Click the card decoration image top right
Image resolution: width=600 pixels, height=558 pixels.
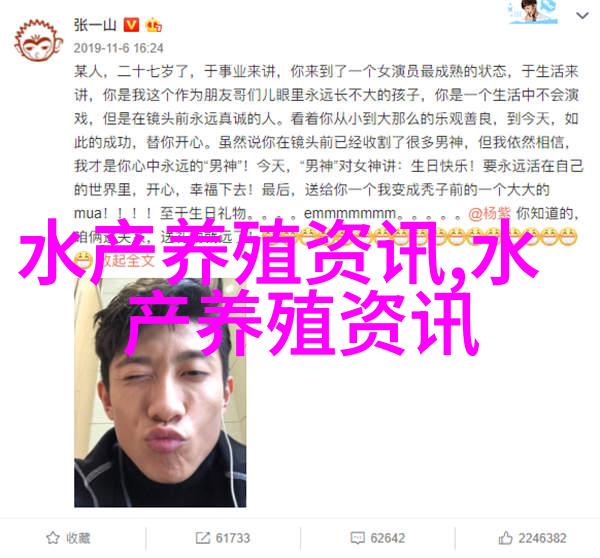(533, 11)
